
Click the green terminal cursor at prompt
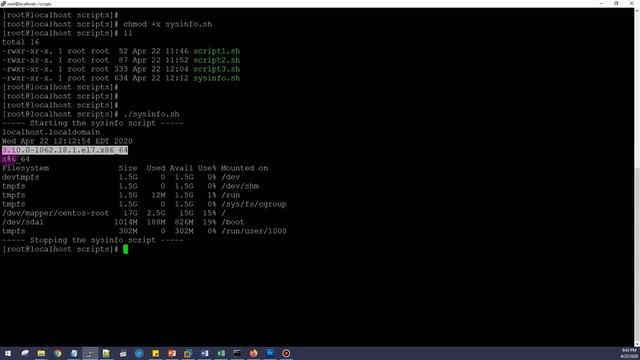click(x=125, y=249)
